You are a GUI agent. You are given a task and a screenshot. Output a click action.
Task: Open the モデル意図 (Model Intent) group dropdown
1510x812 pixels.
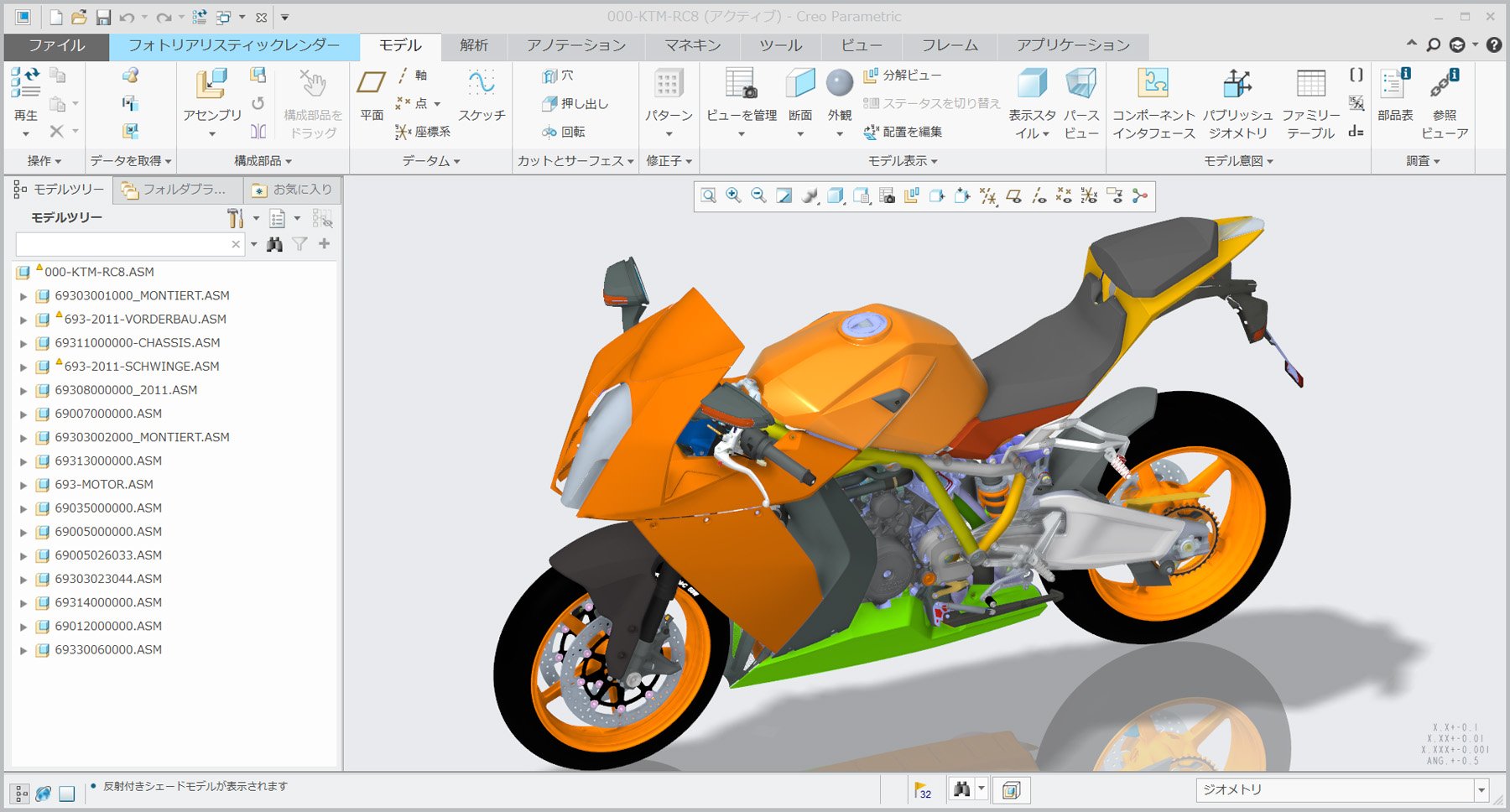(1239, 161)
